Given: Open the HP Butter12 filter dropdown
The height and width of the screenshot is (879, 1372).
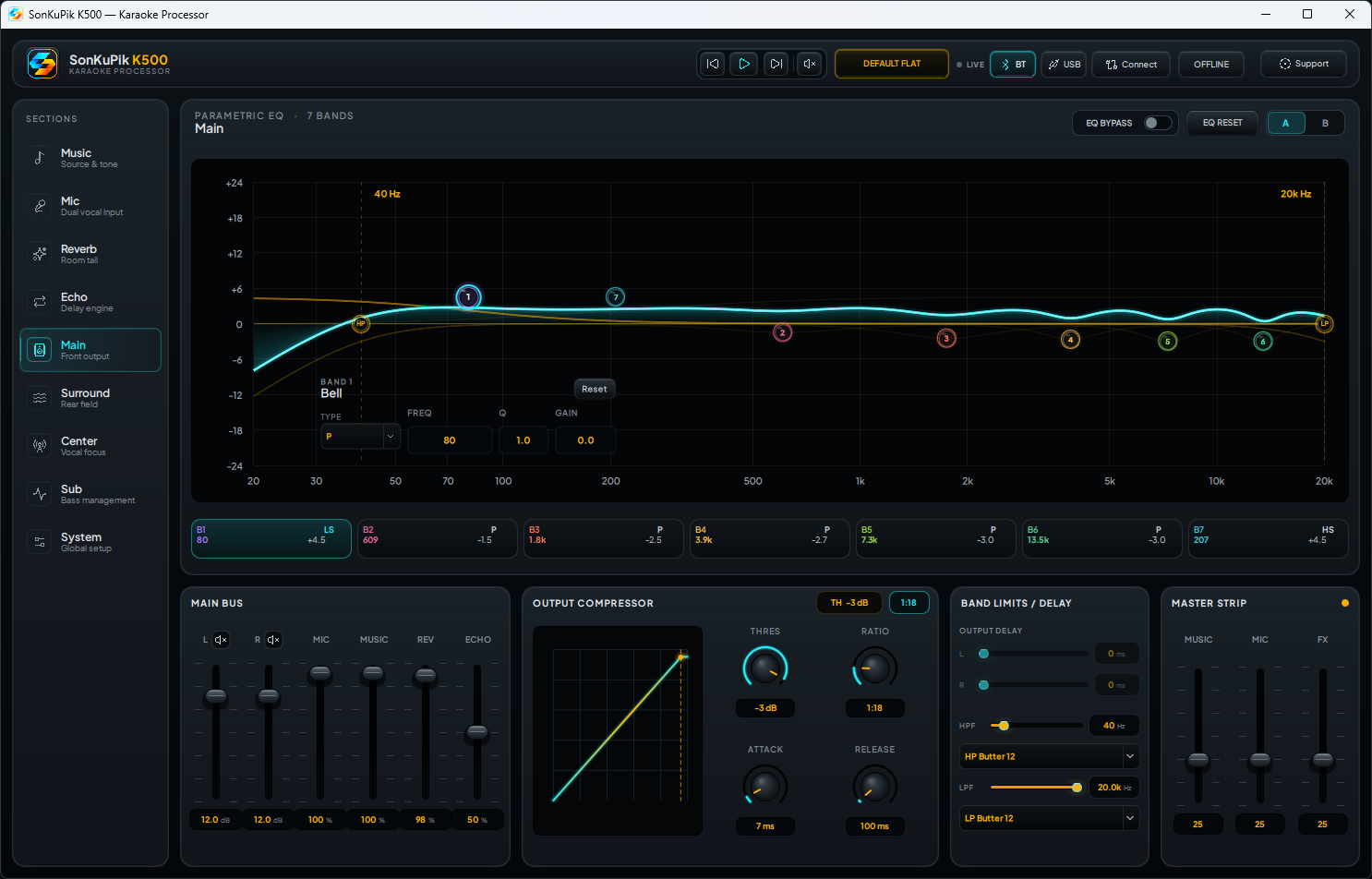Looking at the screenshot, I should coord(1050,756).
